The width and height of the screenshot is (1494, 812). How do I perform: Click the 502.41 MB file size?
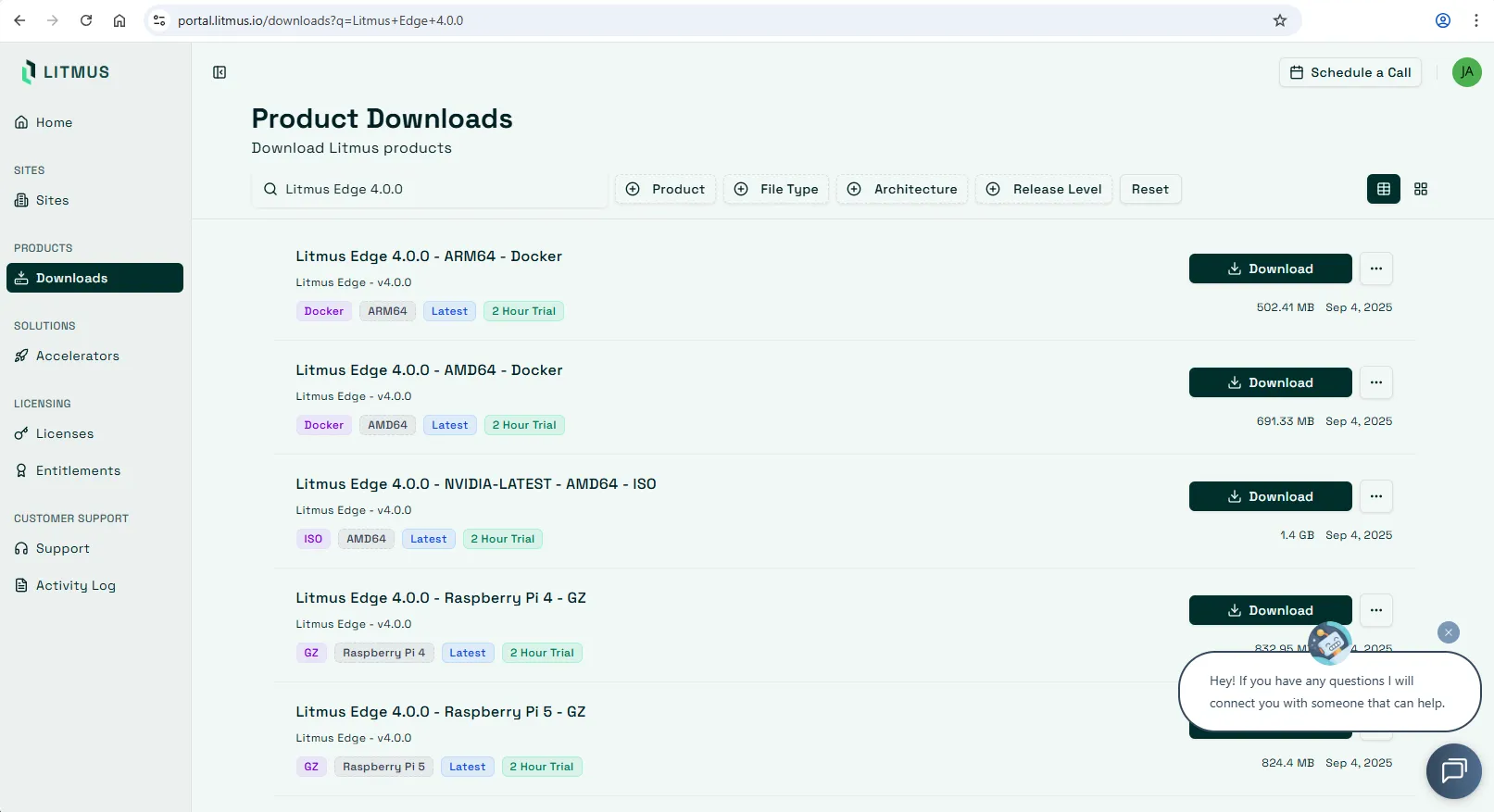point(1285,307)
